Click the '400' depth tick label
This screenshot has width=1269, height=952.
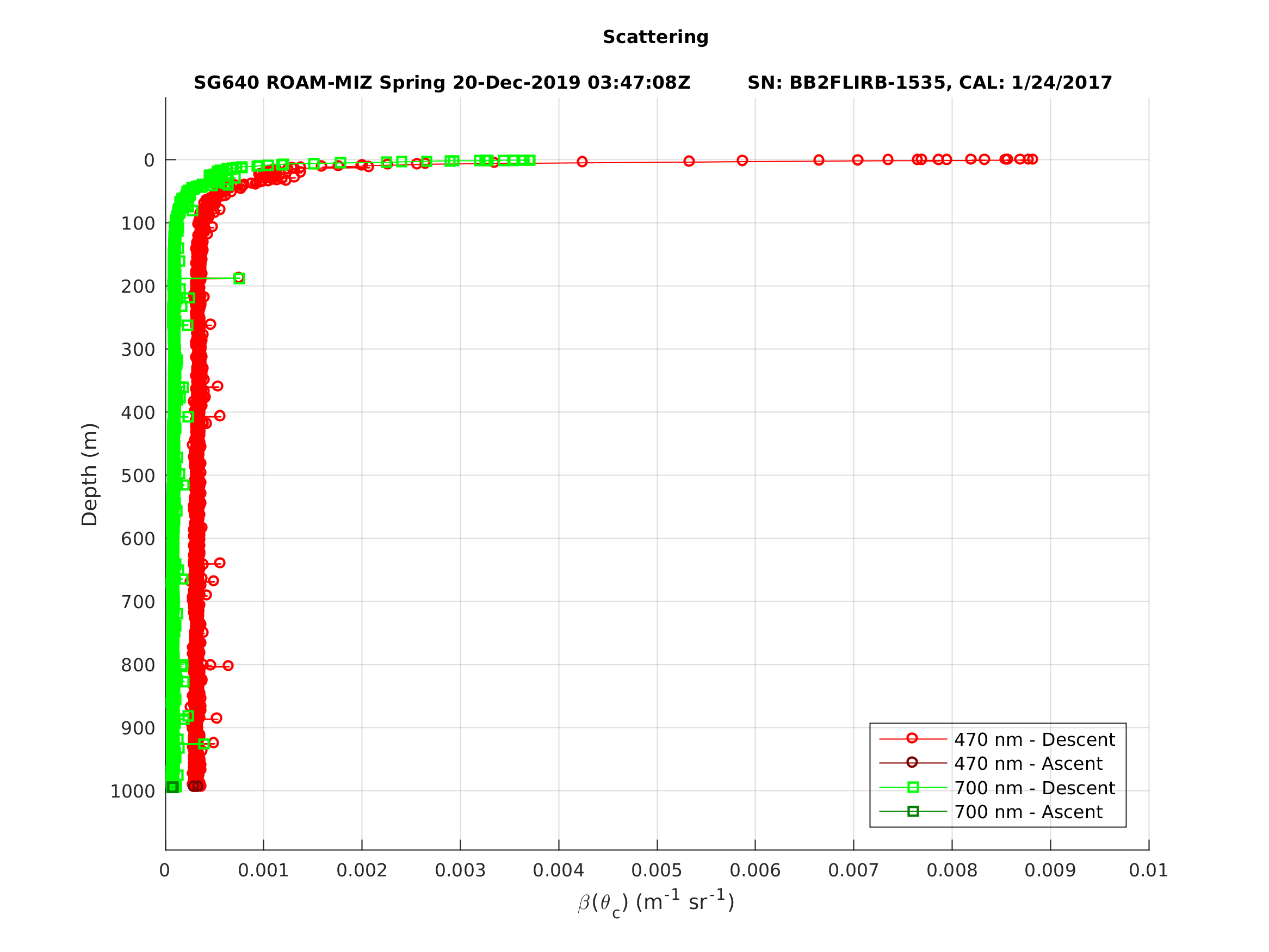(x=138, y=412)
